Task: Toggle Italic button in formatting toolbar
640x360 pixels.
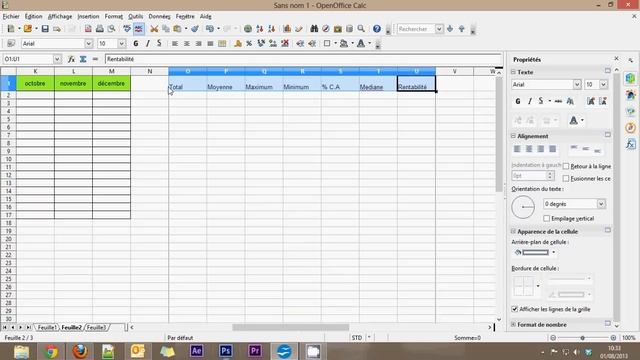Action: point(147,44)
